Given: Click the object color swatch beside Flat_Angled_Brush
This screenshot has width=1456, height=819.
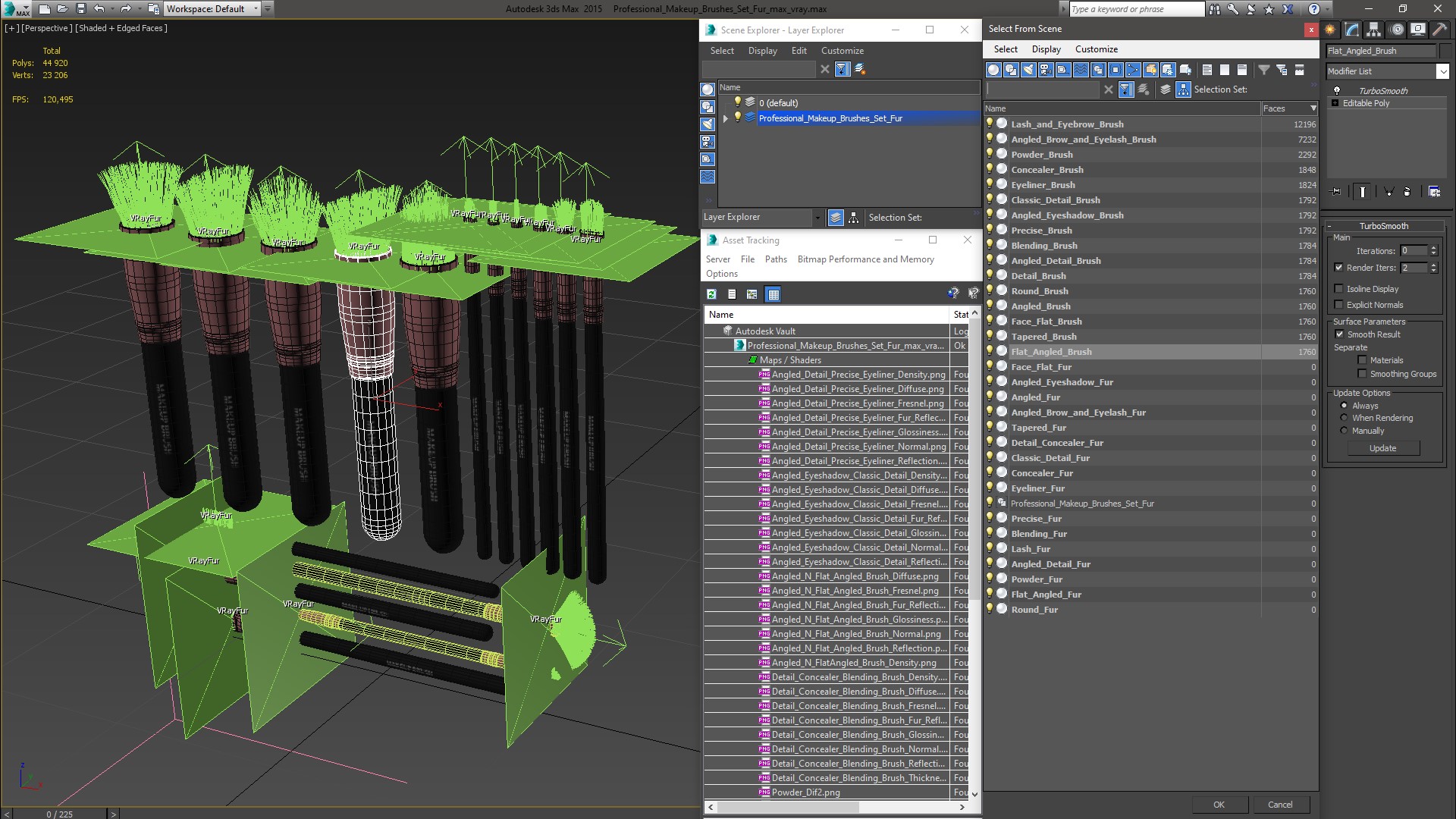Looking at the screenshot, I should (1443, 51).
